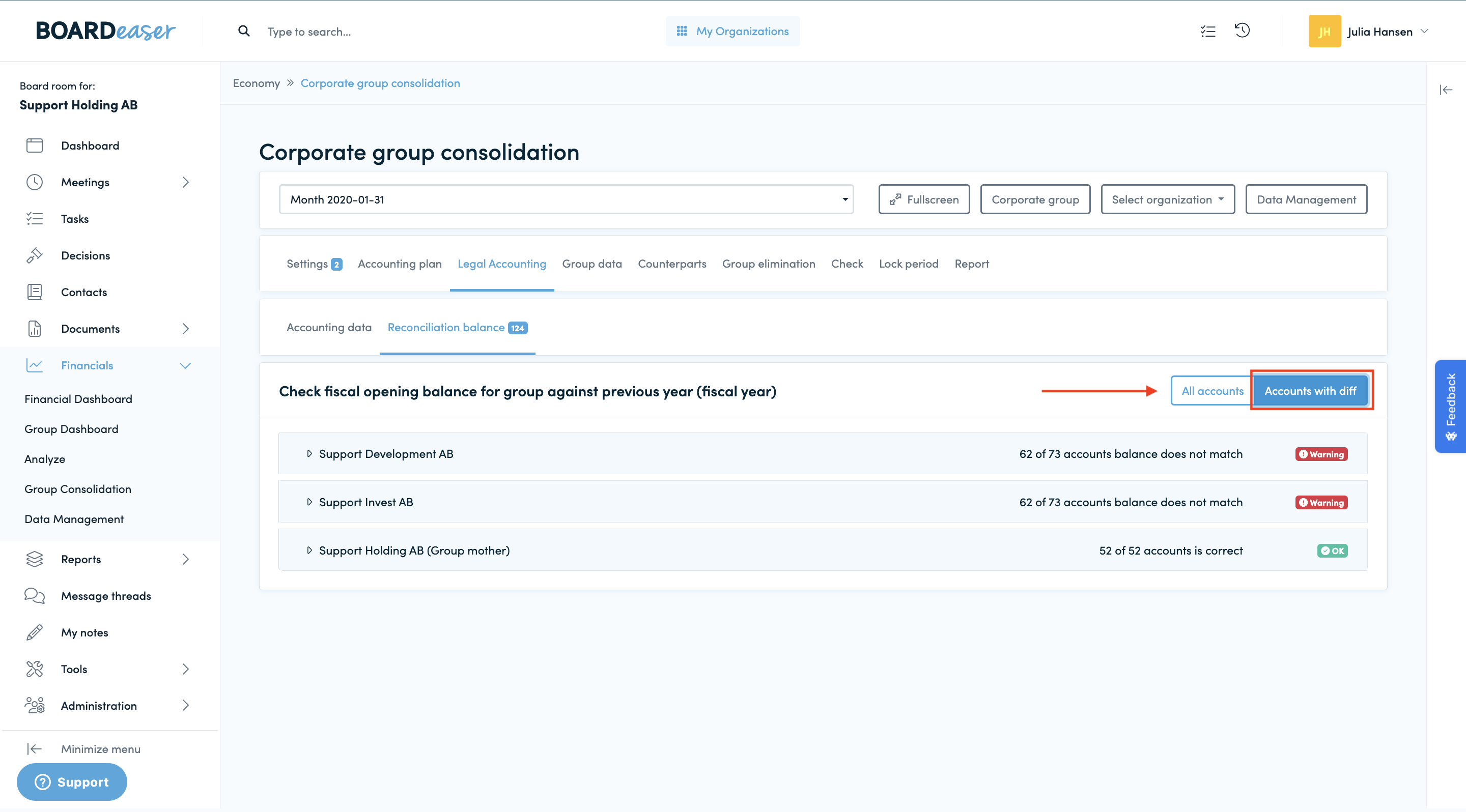Open the Check tab
Image resolution: width=1466 pixels, height=812 pixels.
point(847,264)
